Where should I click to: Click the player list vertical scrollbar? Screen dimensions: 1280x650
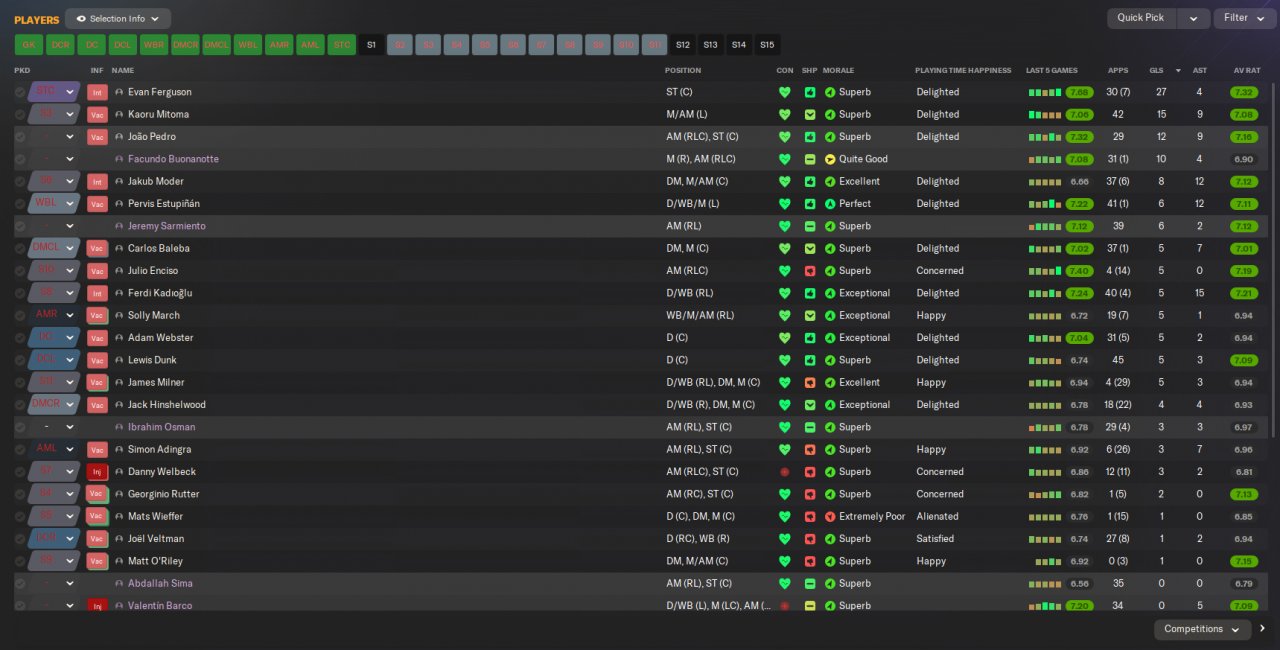(1272, 260)
